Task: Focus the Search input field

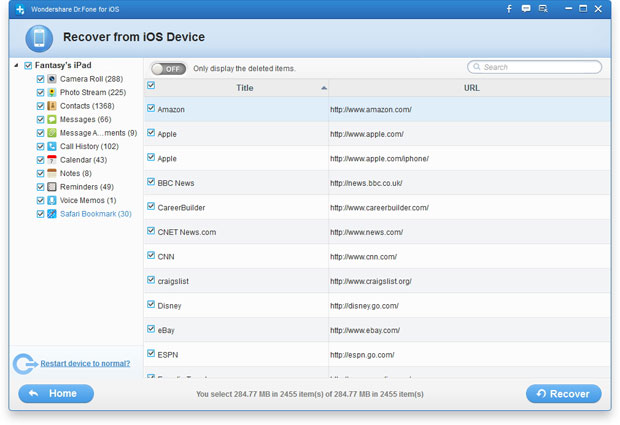Action: [534, 67]
